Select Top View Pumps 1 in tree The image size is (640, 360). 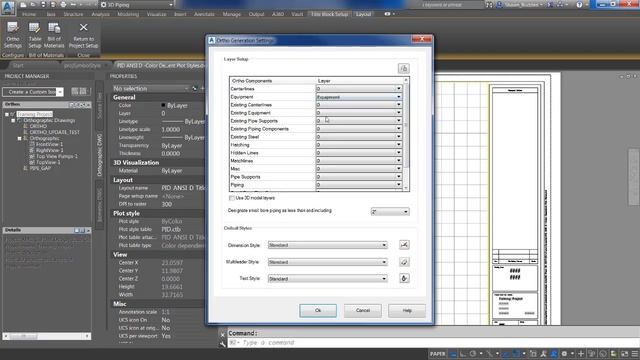(x=57, y=156)
